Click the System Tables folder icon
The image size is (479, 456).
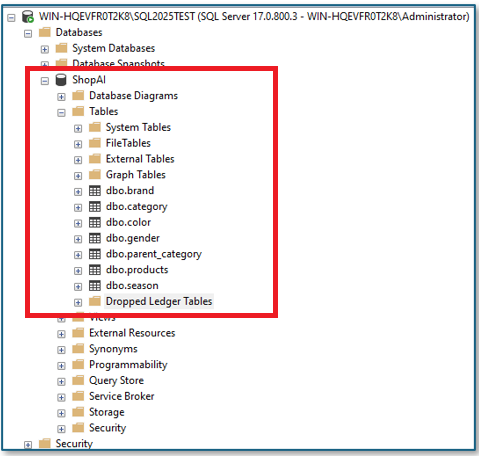pyautogui.click(x=95, y=127)
